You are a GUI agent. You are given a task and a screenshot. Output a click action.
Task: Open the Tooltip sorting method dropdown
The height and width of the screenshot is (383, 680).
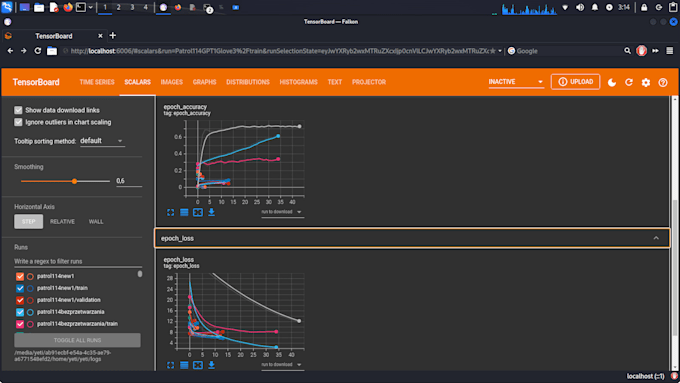coord(102,141)
